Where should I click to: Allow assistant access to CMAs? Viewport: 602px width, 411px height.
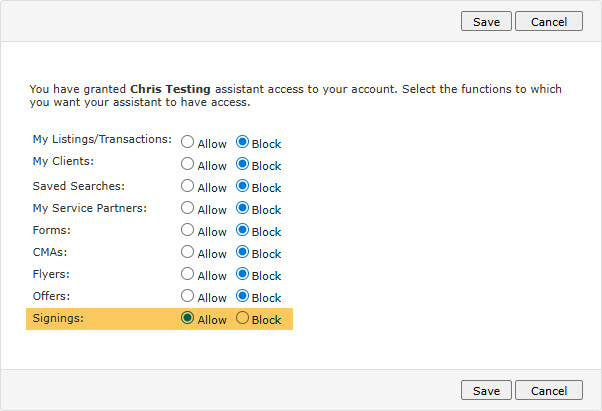click(x=188, y=253)
